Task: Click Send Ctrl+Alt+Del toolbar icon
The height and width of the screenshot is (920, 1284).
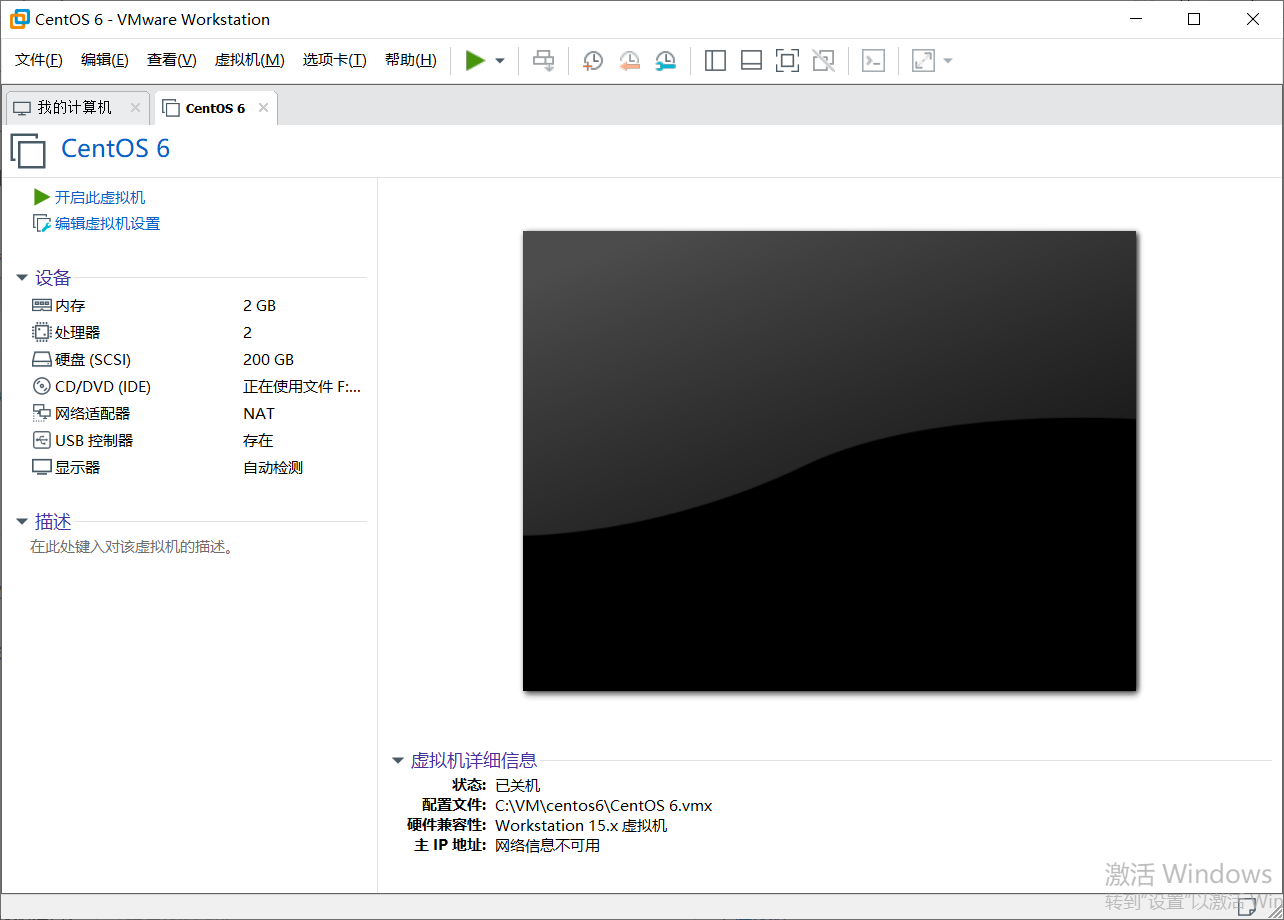Action: [543, 61]
